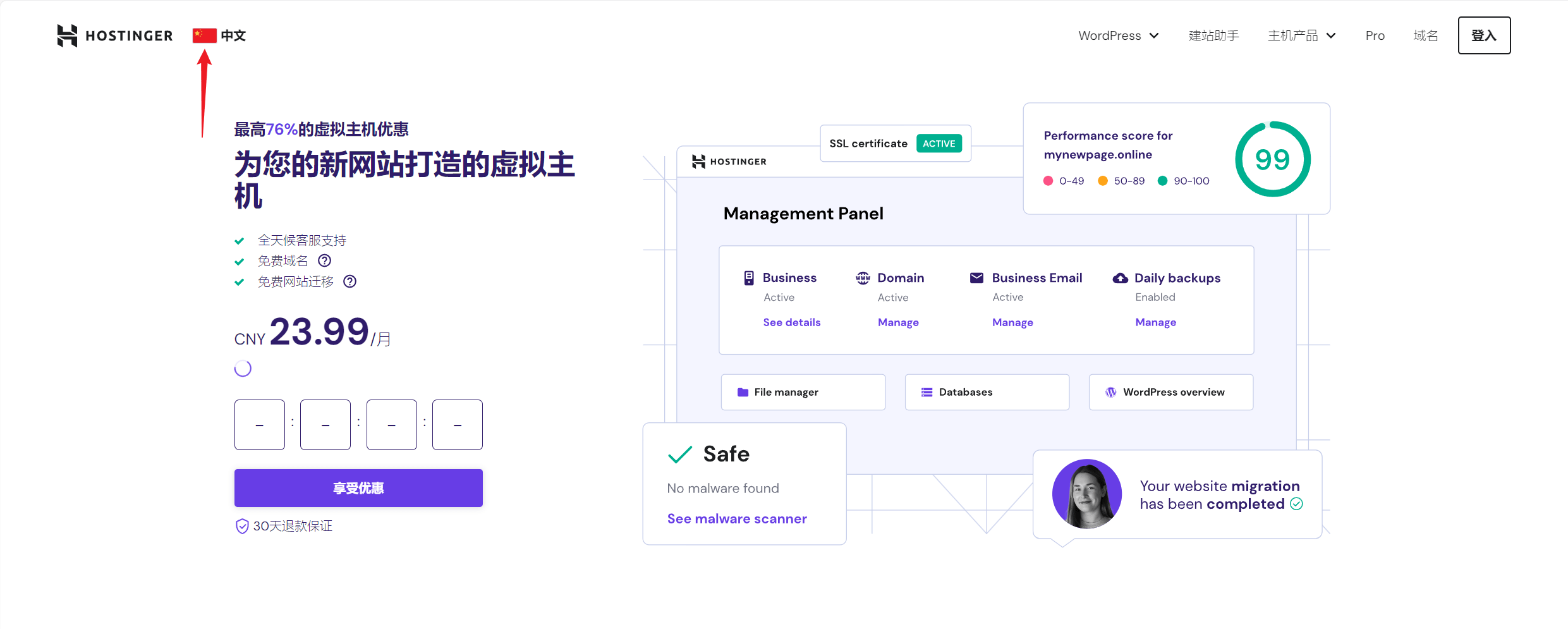Click the migration completed check icon
This screenshot has width=1568, height=629.
click(x=1296, y=504)
